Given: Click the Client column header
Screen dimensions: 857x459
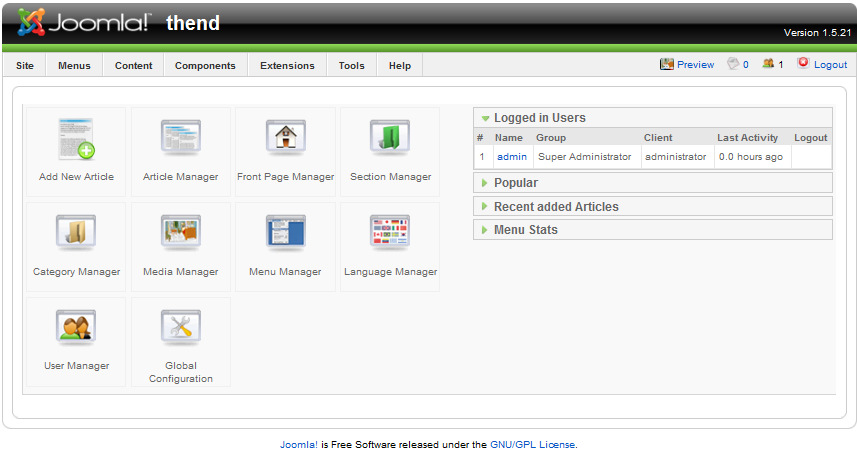Looking at the screenshot, I should tap(658, 138).
